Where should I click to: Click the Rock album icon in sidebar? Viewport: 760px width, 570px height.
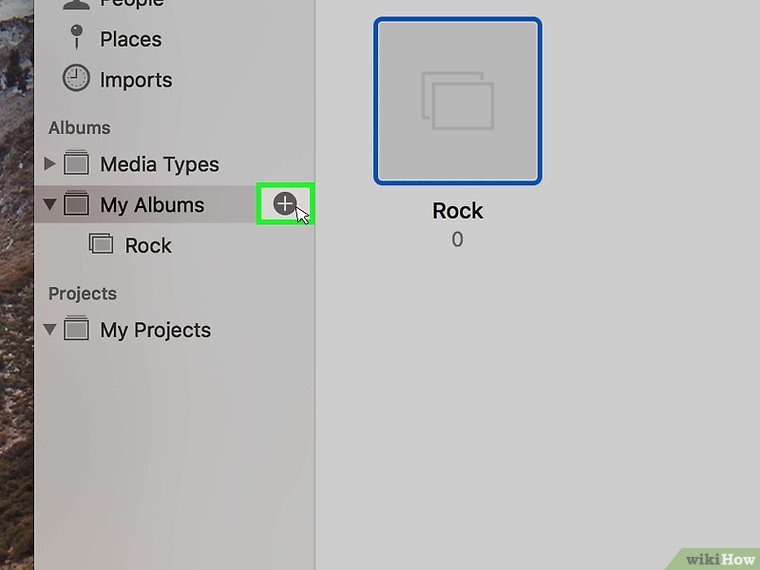(x=101, y=245)
